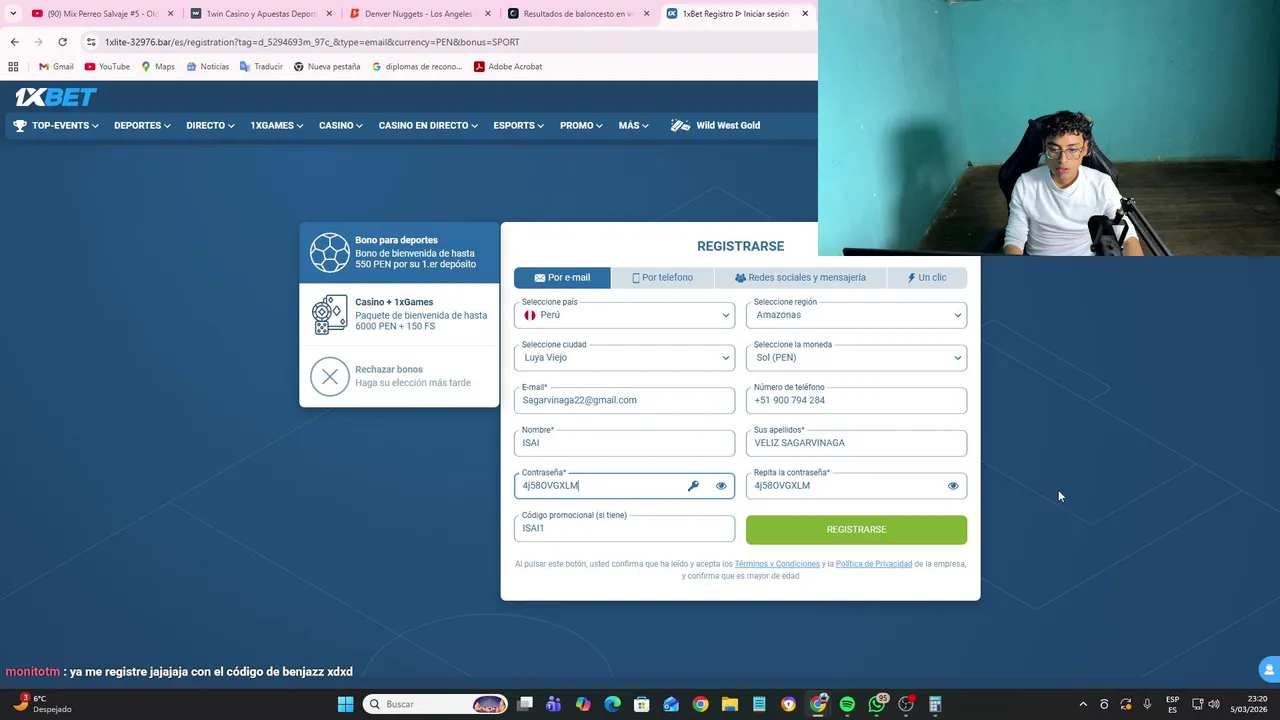Expand the CASINO EN DIRECTO menu
Image resolution: width=1280 pixels, height=720 pixels.
click(428, 126)
